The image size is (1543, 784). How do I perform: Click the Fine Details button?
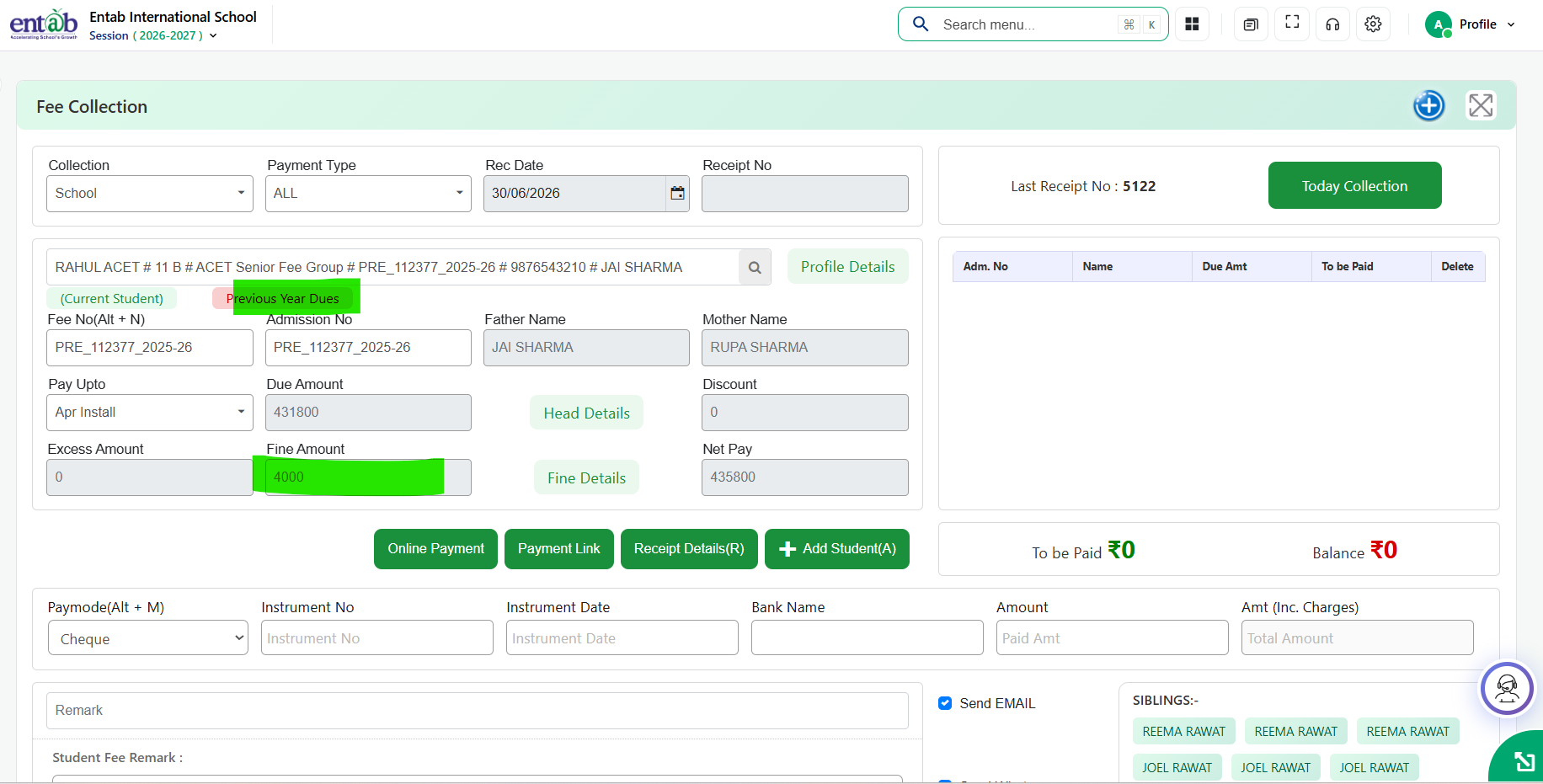(586, 477)
